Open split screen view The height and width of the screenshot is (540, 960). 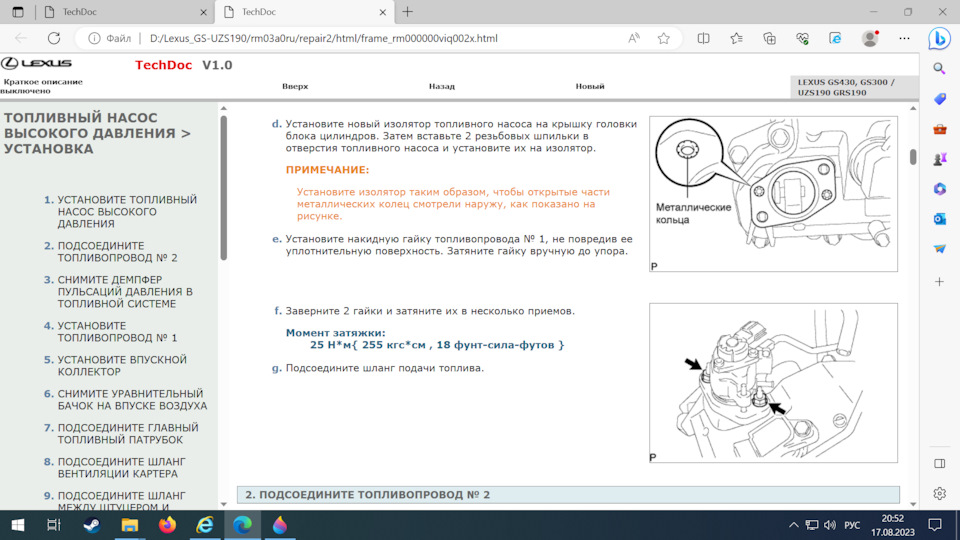coord(703,38)
